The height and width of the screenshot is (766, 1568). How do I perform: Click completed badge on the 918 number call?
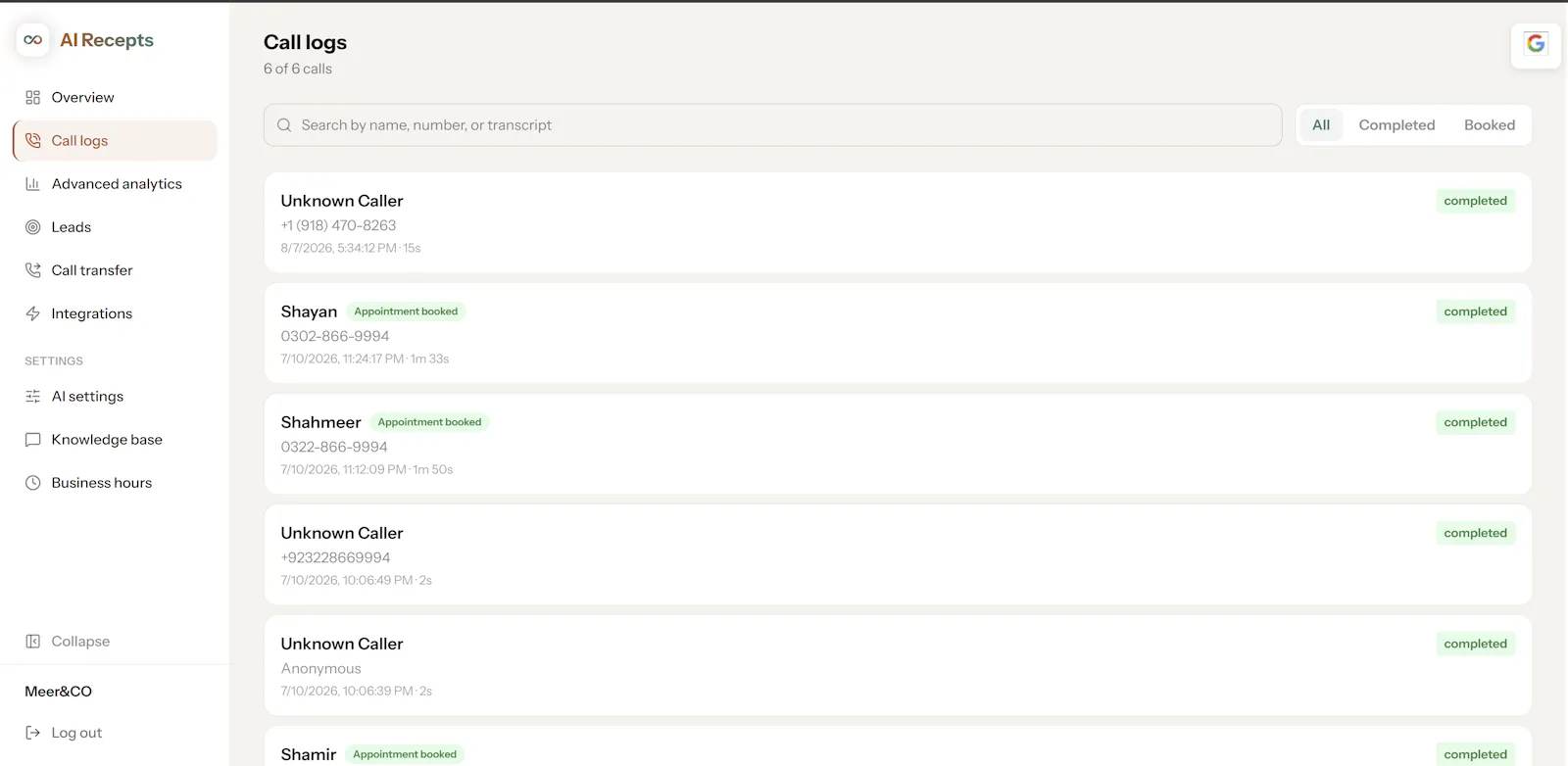[1475, 201]
